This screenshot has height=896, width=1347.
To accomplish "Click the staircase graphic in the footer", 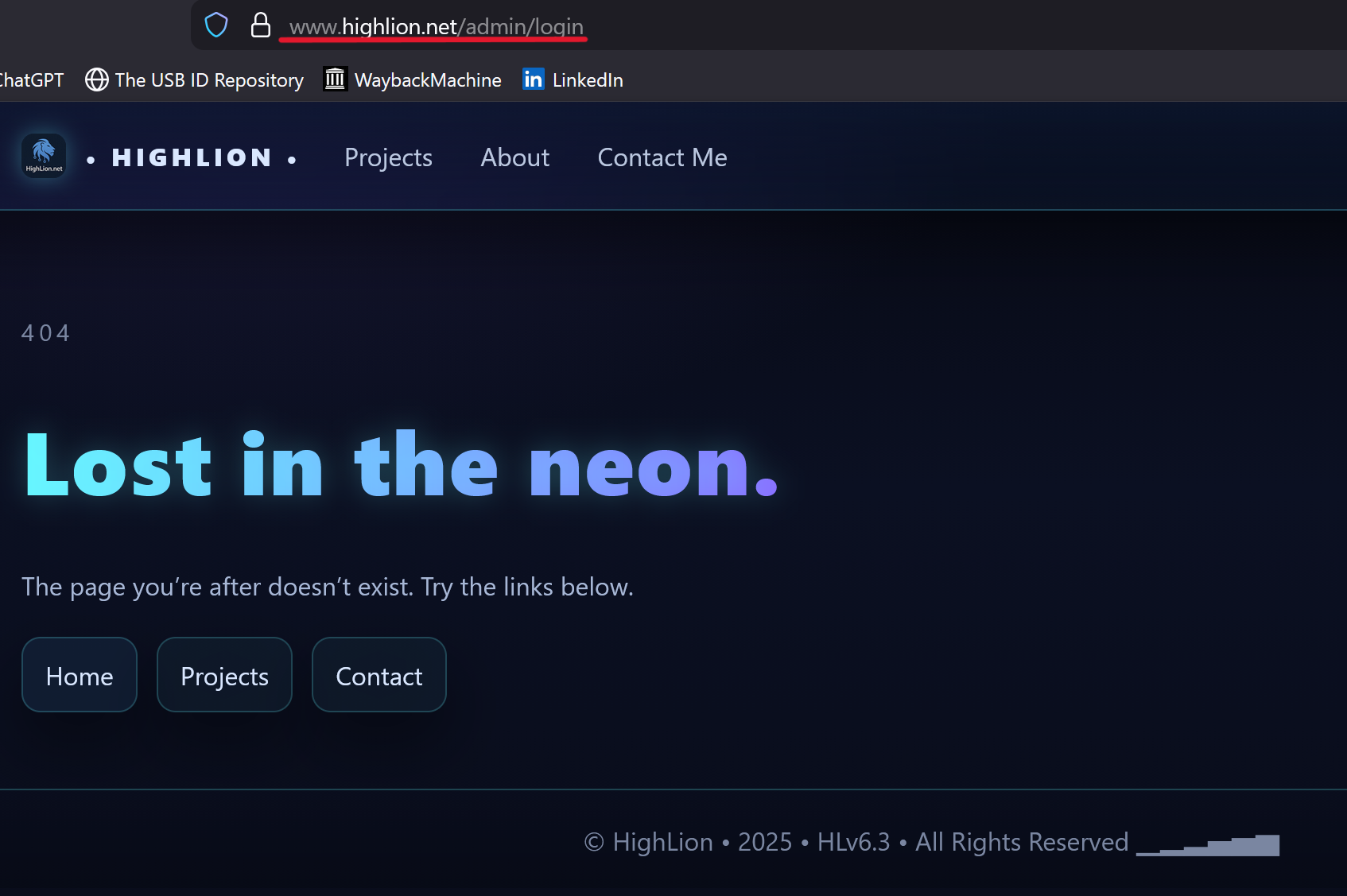I will tap(1208, 845).
